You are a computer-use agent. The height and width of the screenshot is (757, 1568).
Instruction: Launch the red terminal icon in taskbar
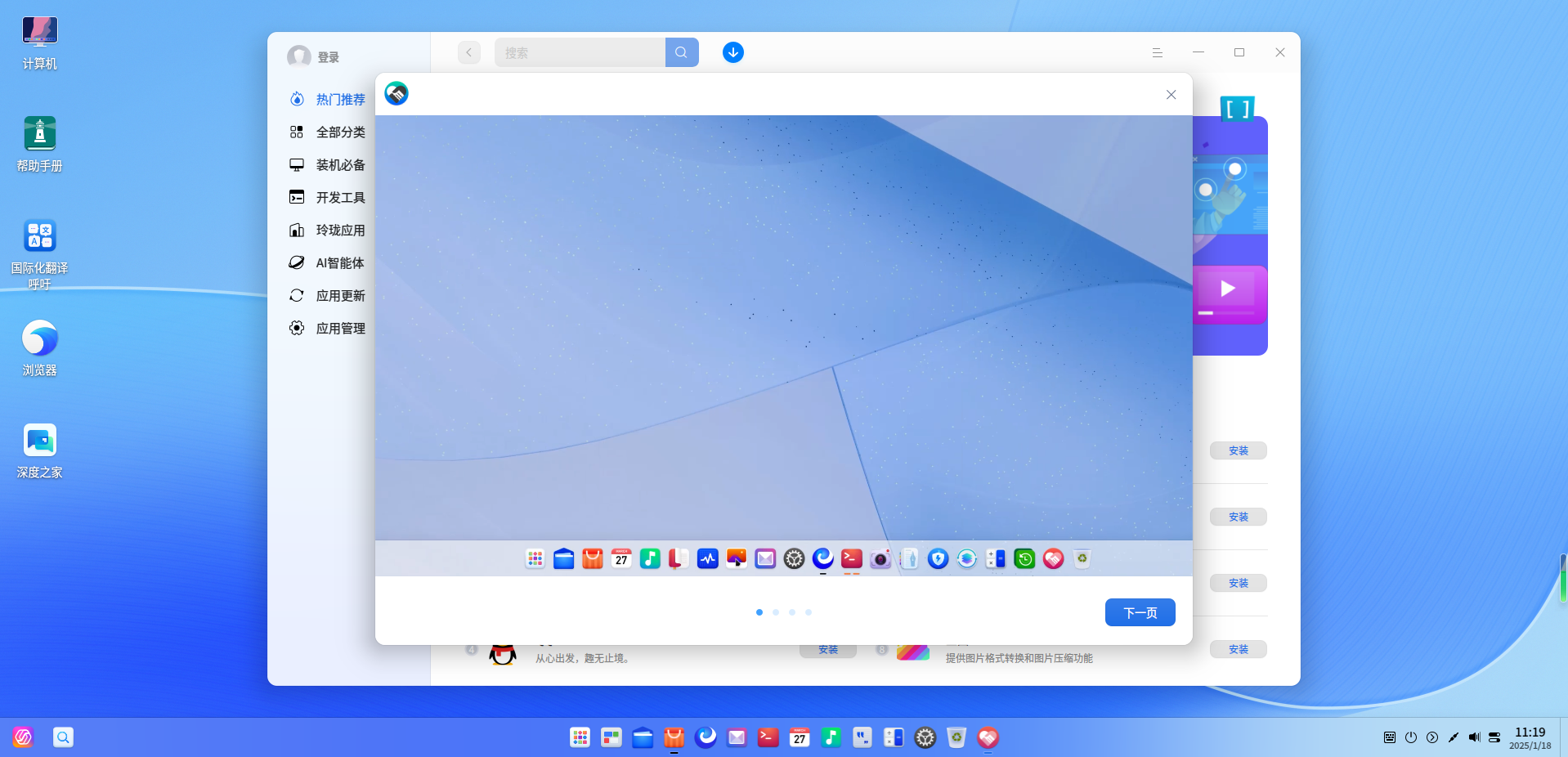click(768, 737)
